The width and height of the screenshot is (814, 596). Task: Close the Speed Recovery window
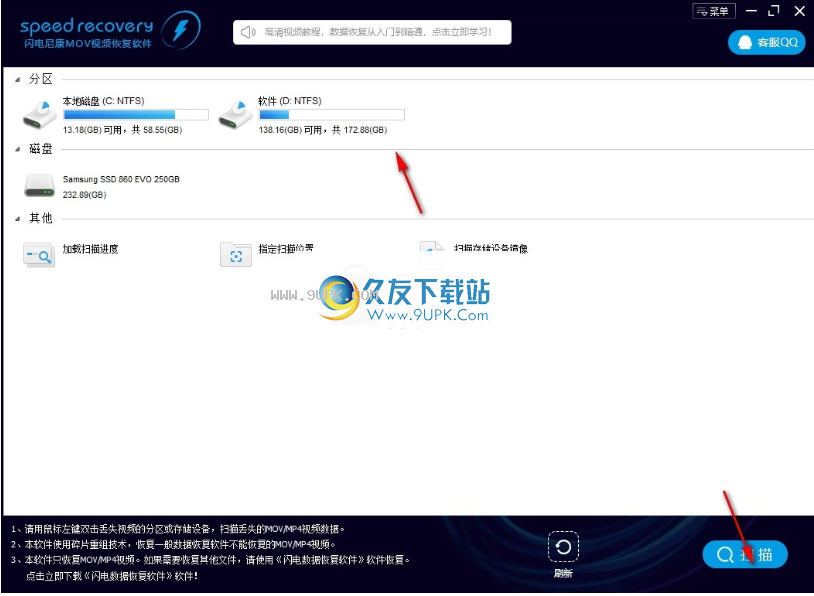click(x=799, y=11)
